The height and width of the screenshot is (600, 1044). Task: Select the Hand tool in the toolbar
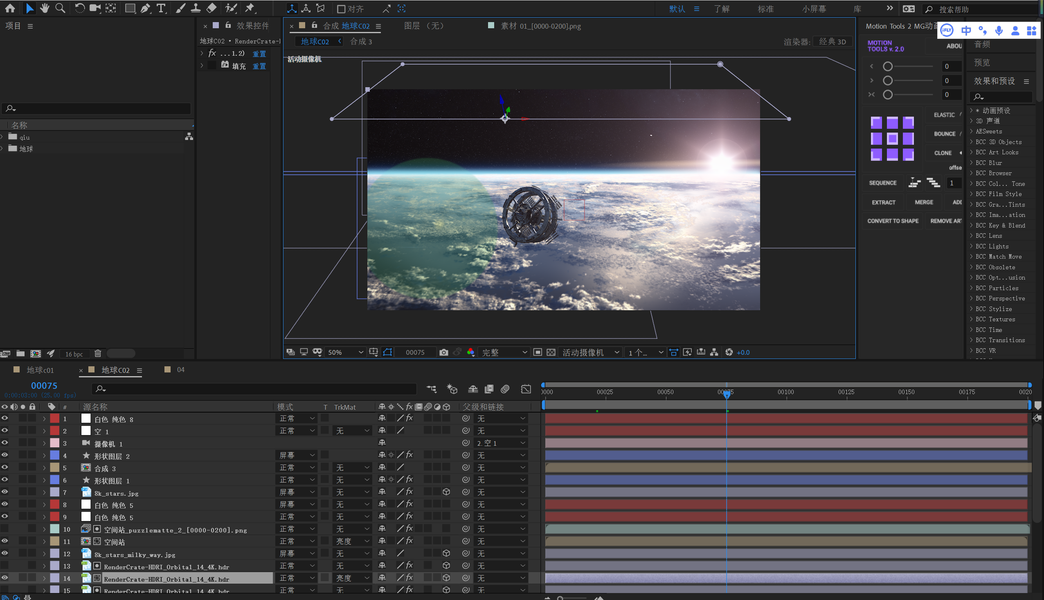tap(45, 8)
